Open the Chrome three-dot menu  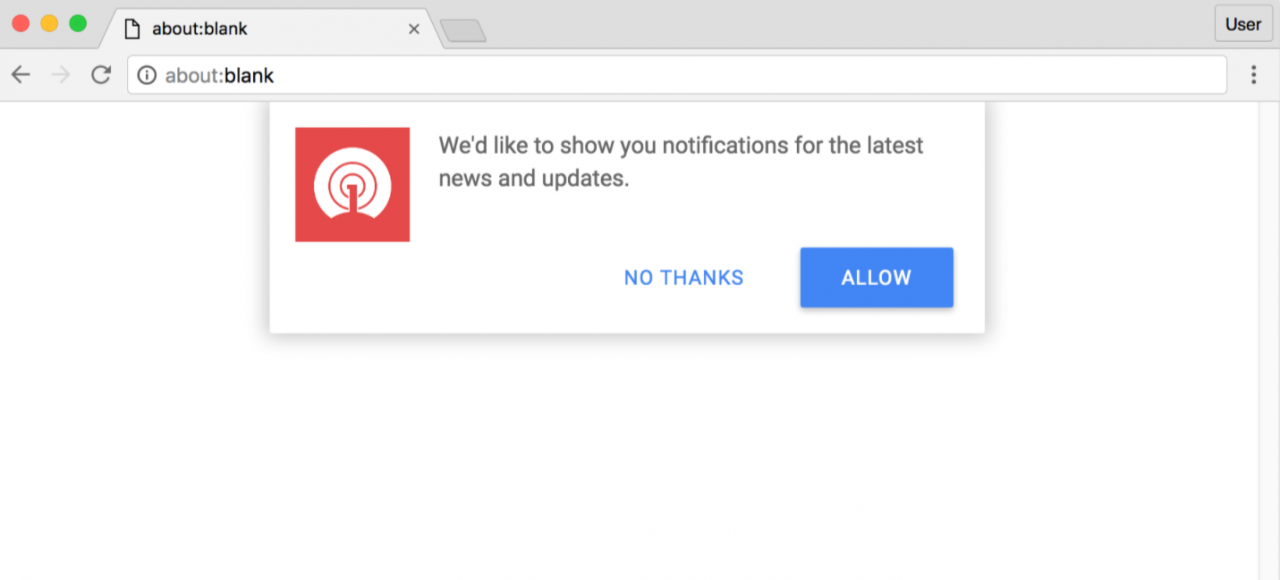pyautogui.click(x=1253, y=75)
